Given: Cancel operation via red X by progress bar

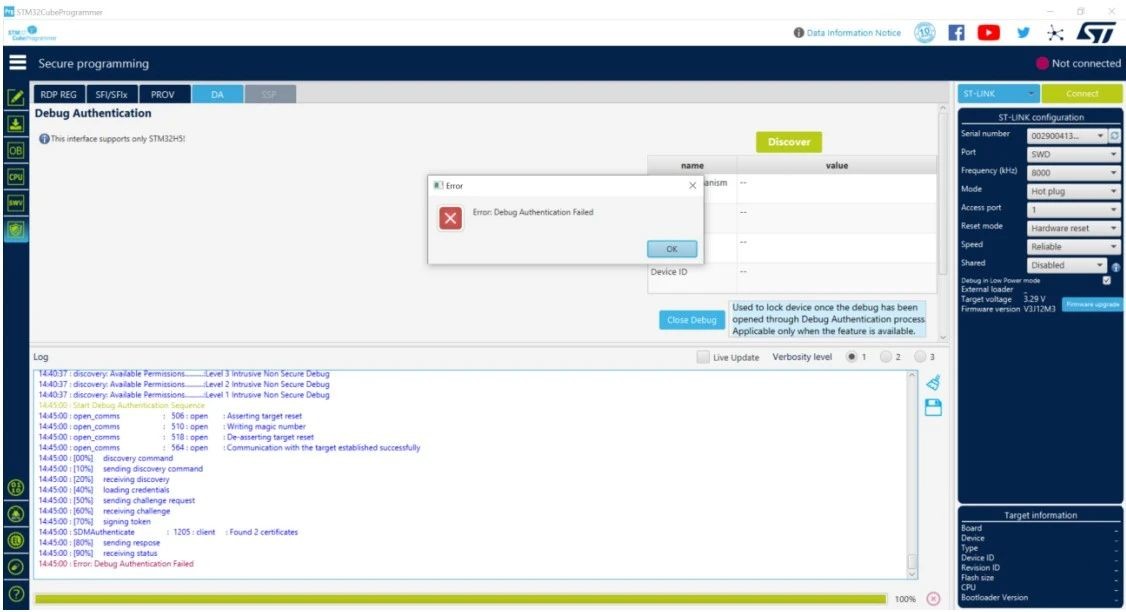Looking at the screenshot, I should [x=933, y=598].
